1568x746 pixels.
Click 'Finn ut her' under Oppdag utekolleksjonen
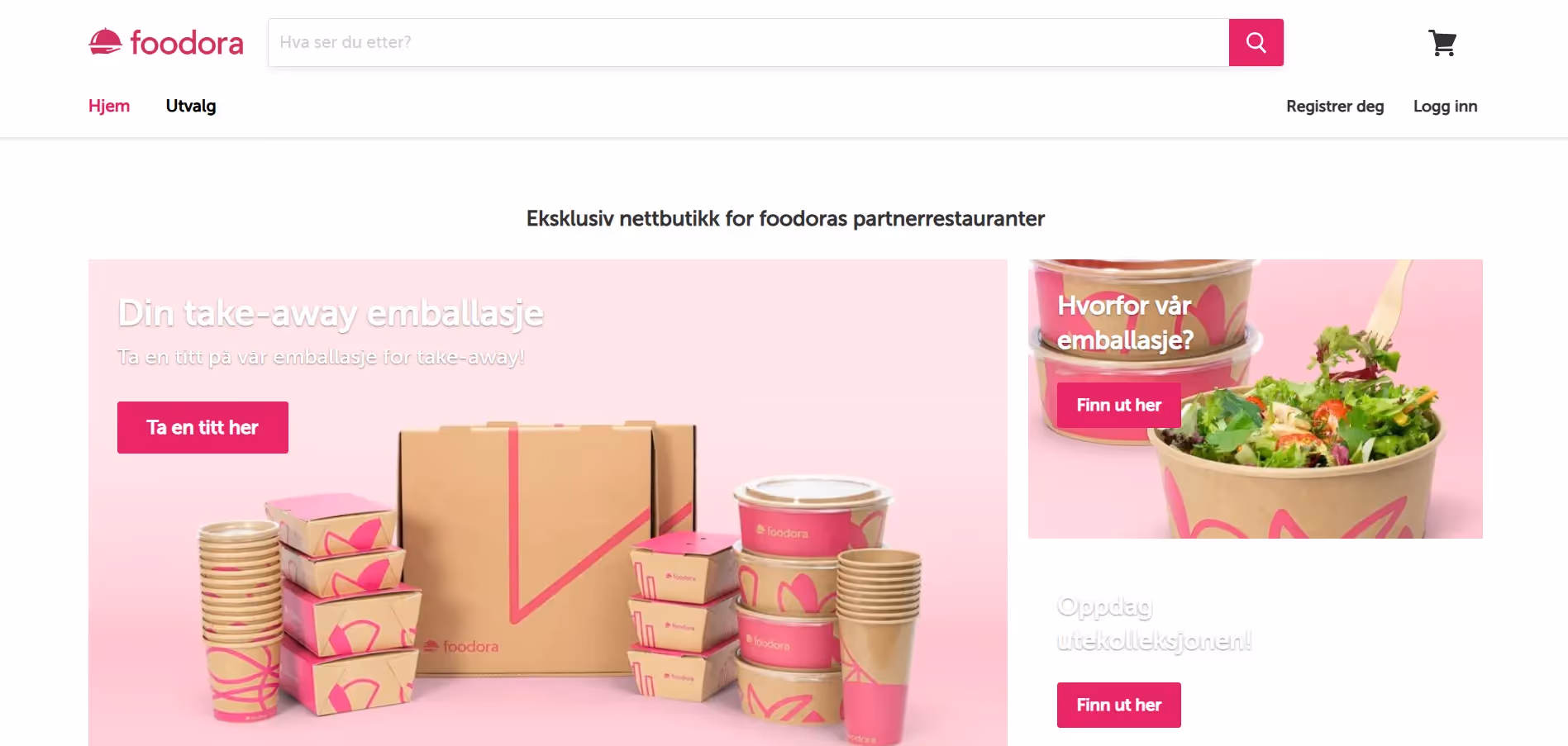[1118, 705]
